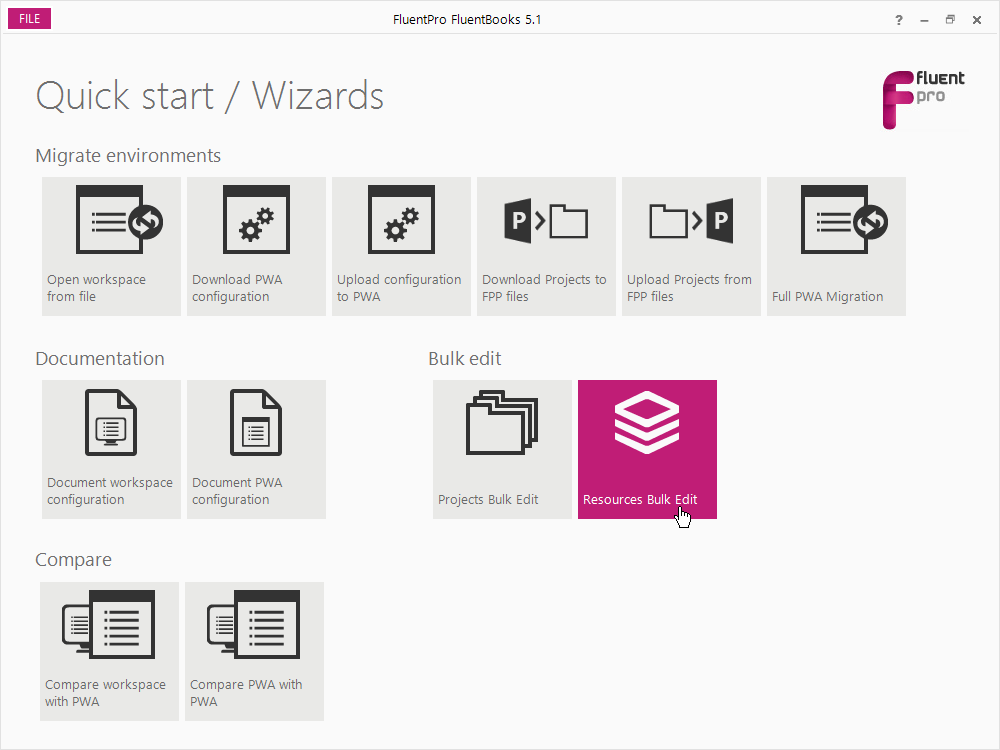This screenshot has height=750, width=1000.
Task: Click the Document PWA configuration icon
Action: [256, 422]
